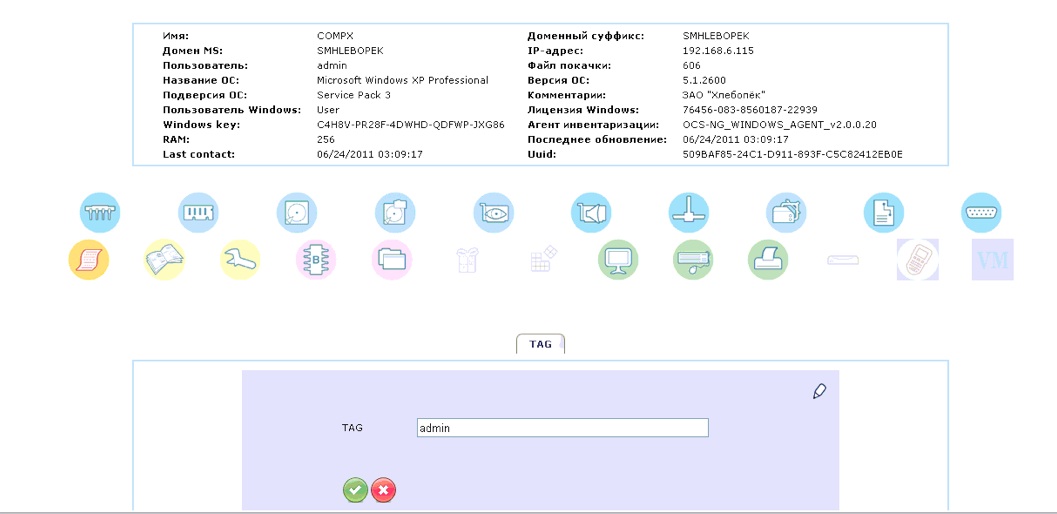This screenshot has width=1057, height=514.
Task: Click the Network T-connector icon
Action: click(x=688, y=213)
